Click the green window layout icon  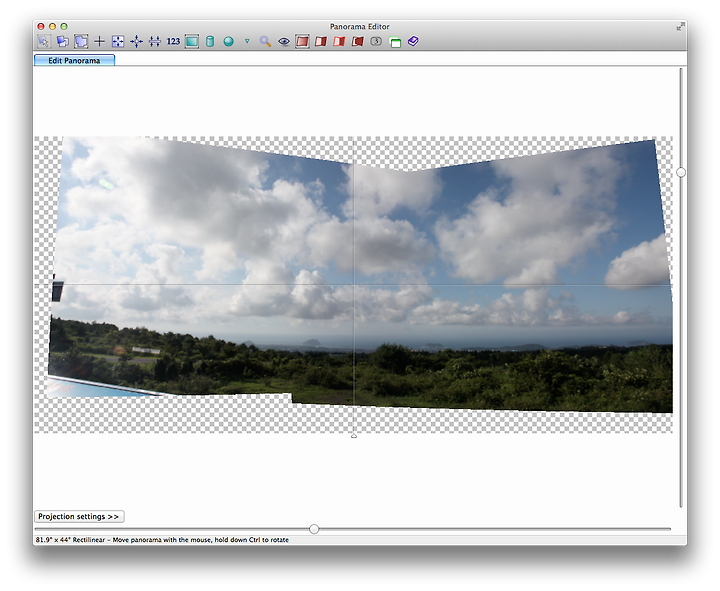pos(395,42)
